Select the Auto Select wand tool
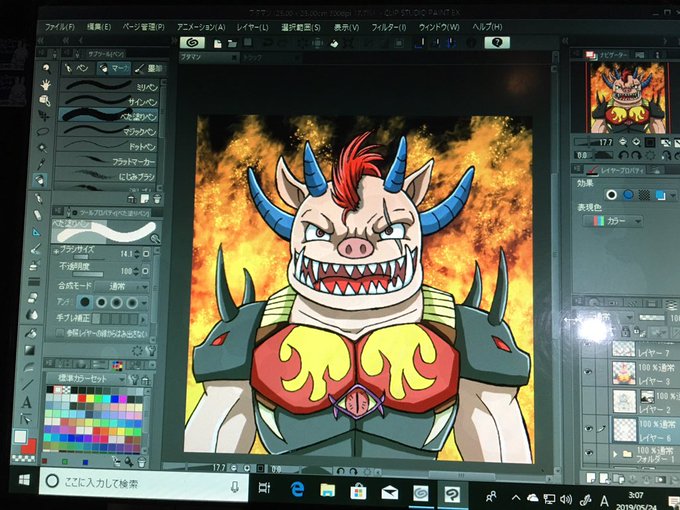 [42, 147]
